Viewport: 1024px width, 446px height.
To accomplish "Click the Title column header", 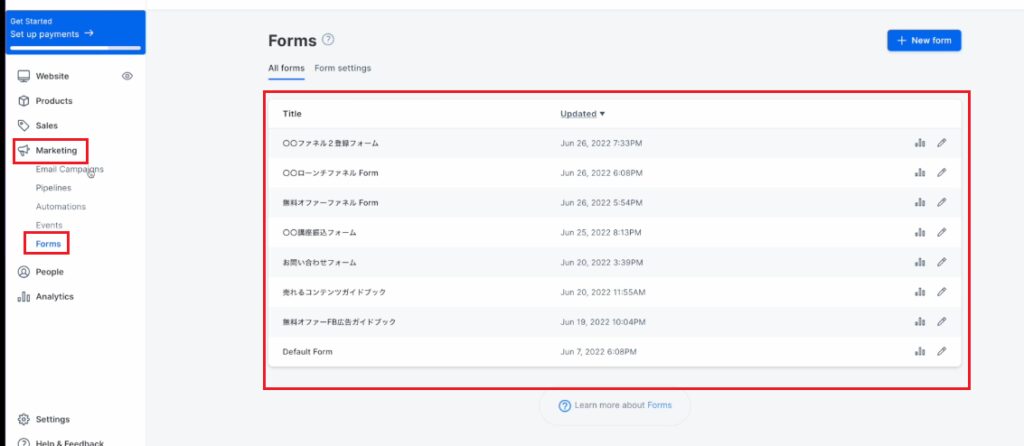I will (x=292, y=114).
